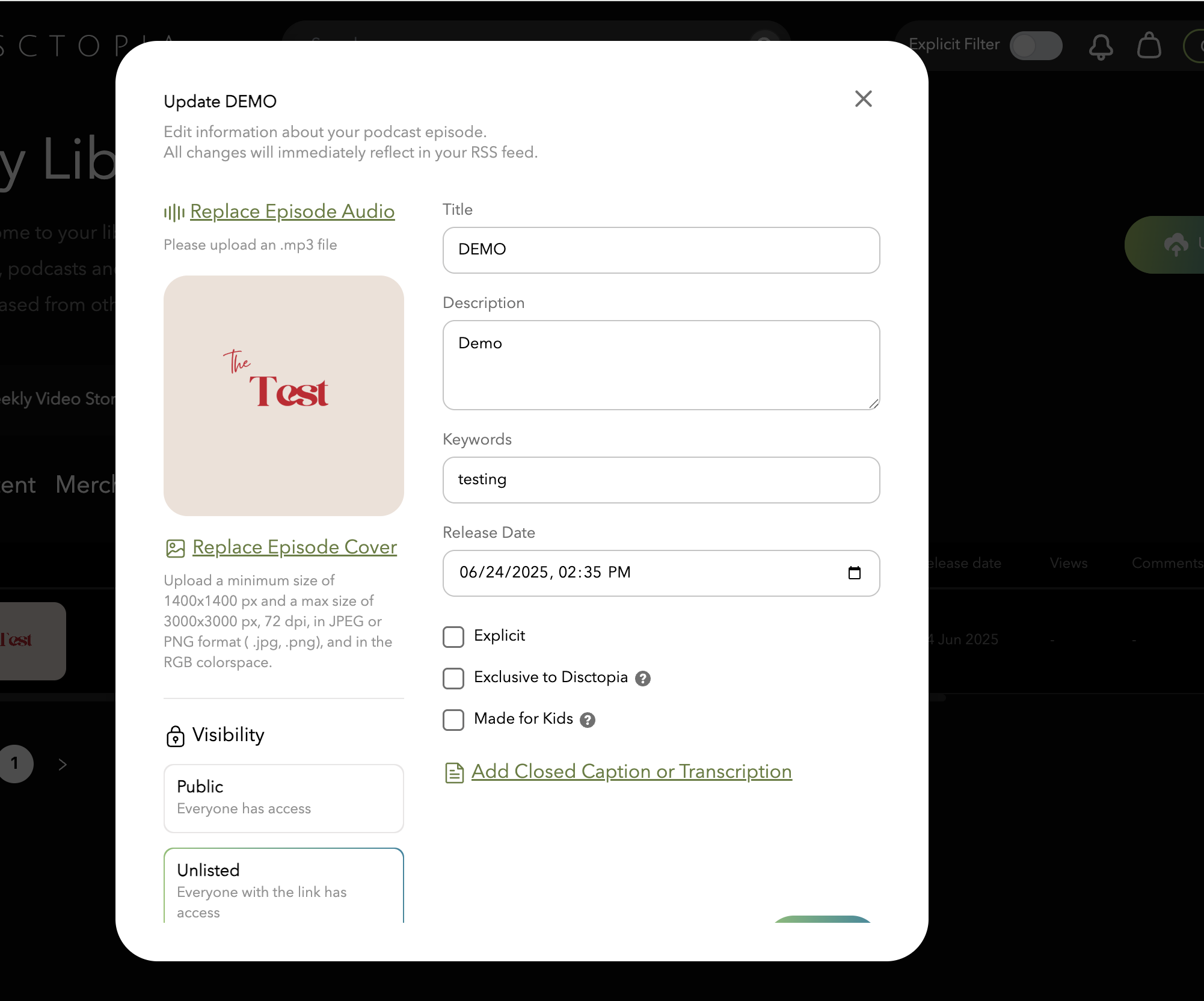This screenshot has width=1204, height=1001.
Task: Click The Test episode cover thumbnail
Action: 284,395
